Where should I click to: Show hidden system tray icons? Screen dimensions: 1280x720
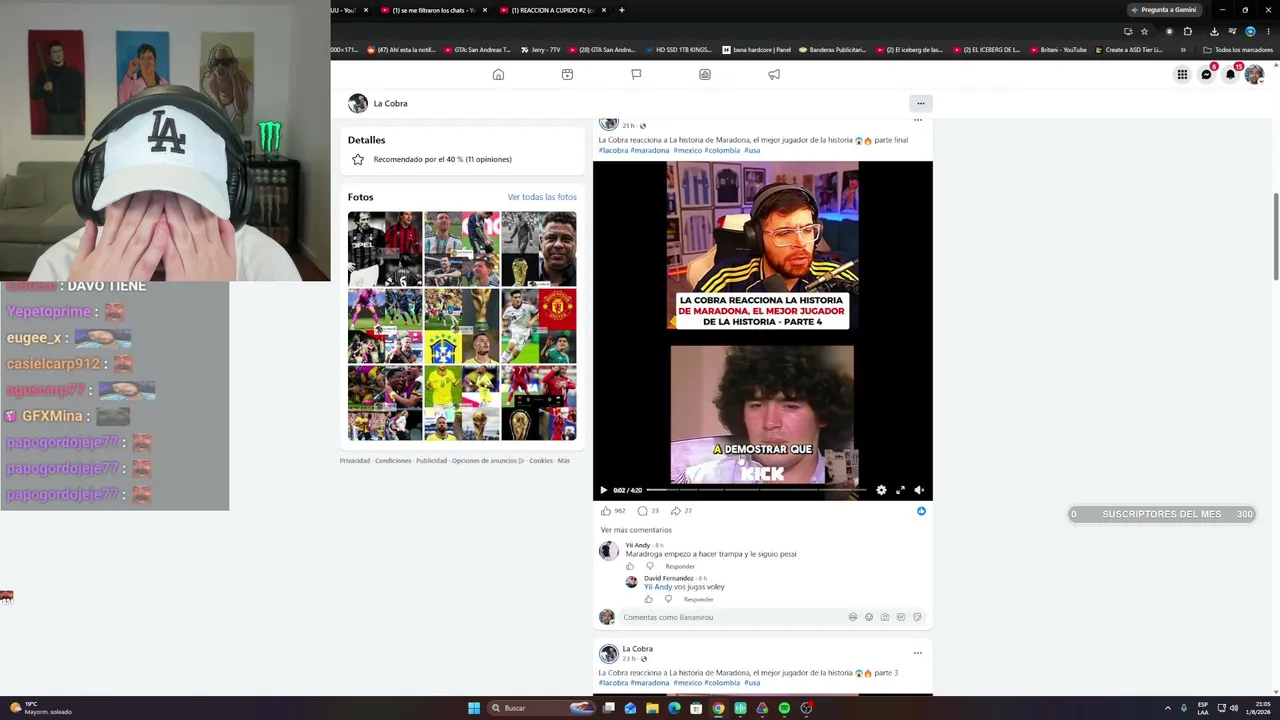click(1168, 708)
